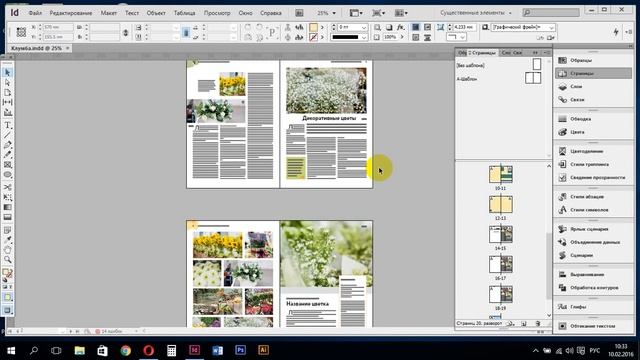Select the Selection (black arrow) tool
This screenshot has width=640, height=360.
pyautogui.click(x=7, y=73)
